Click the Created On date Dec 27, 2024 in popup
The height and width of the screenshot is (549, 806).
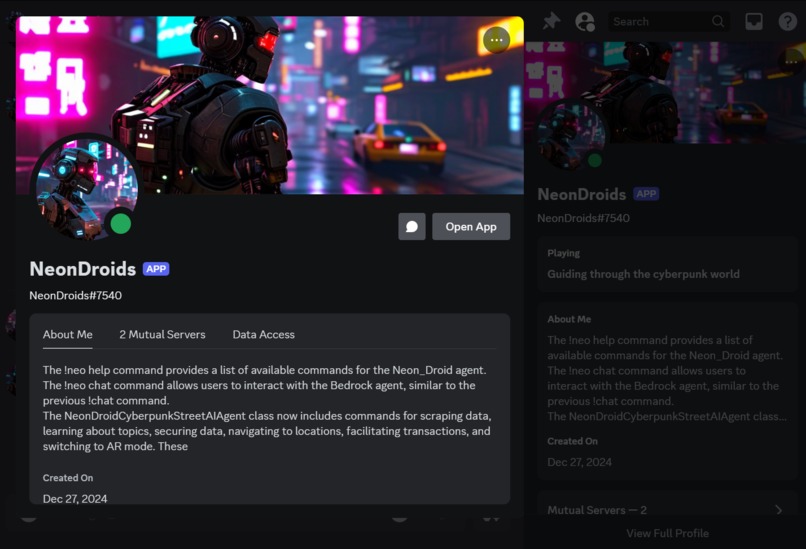(x=75, y=499)
